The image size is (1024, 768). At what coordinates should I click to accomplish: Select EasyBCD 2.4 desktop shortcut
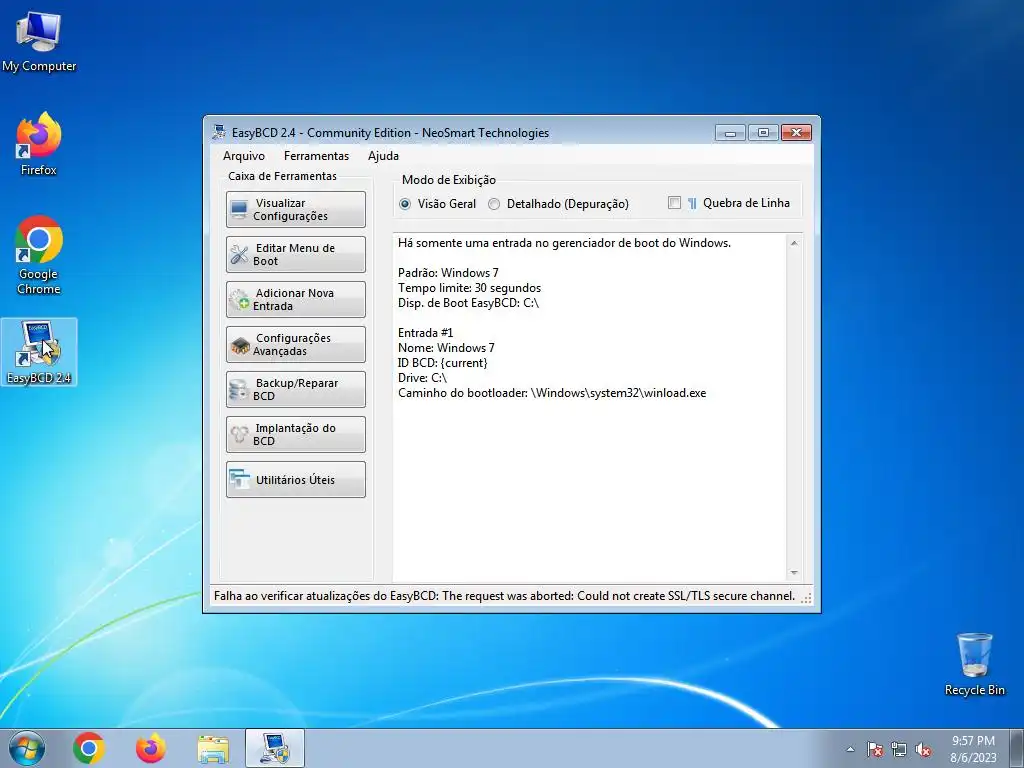(x=39, y=352)
